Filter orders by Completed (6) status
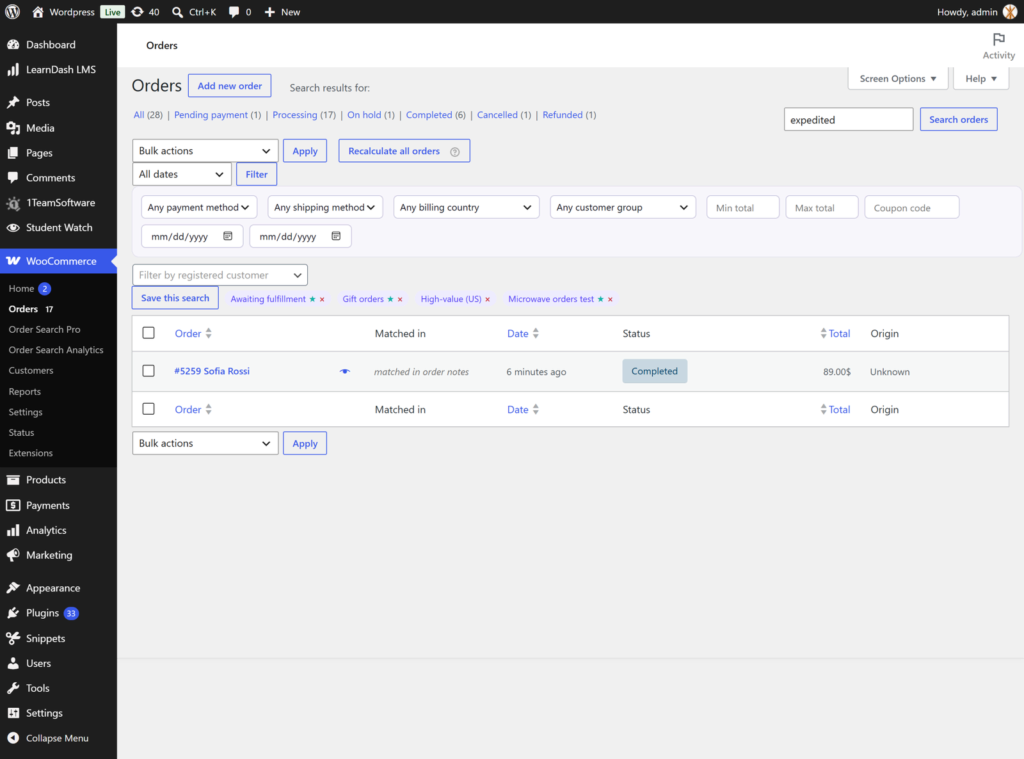This screenshot has width=1024, height=759. click(x=436, y=115)
